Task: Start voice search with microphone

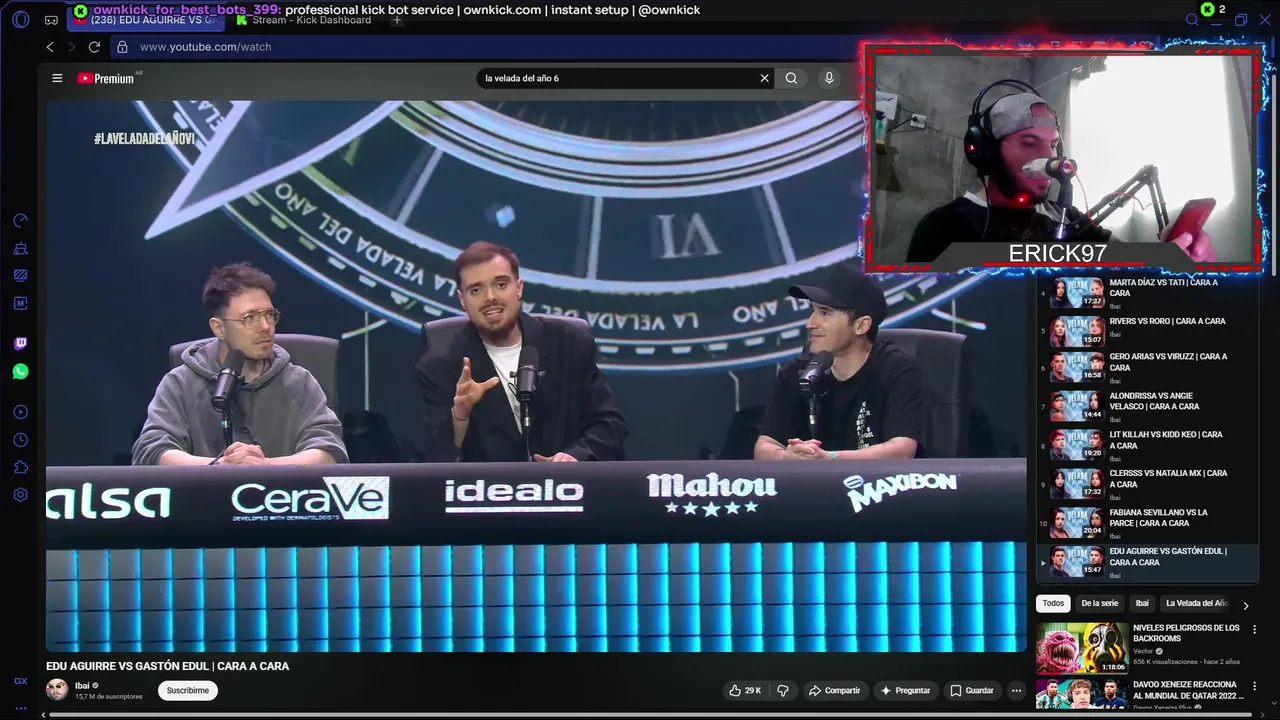Action: point(829,78)
